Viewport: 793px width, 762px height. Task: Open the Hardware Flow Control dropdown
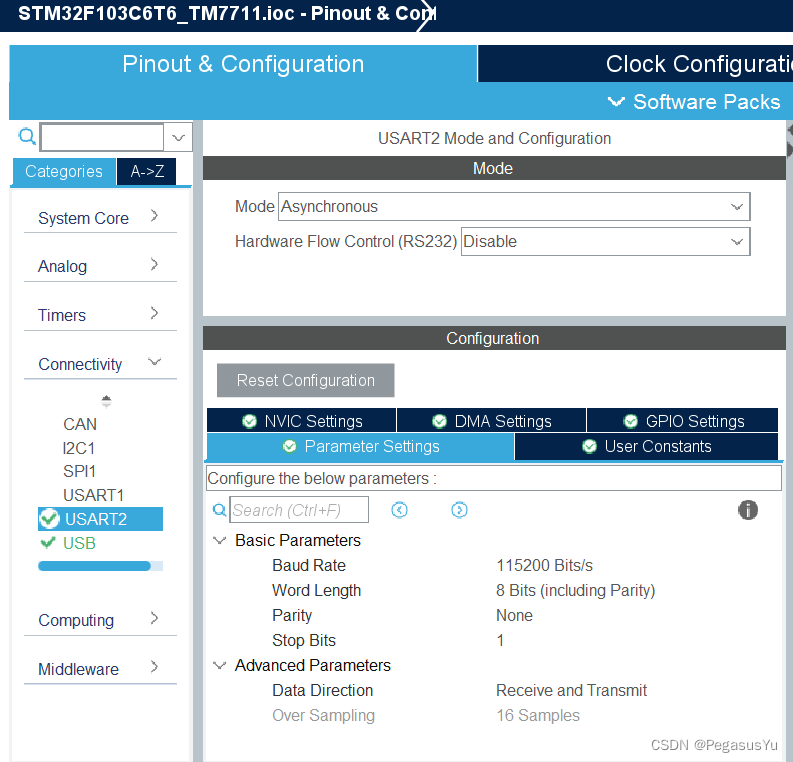tap(605, 242)
